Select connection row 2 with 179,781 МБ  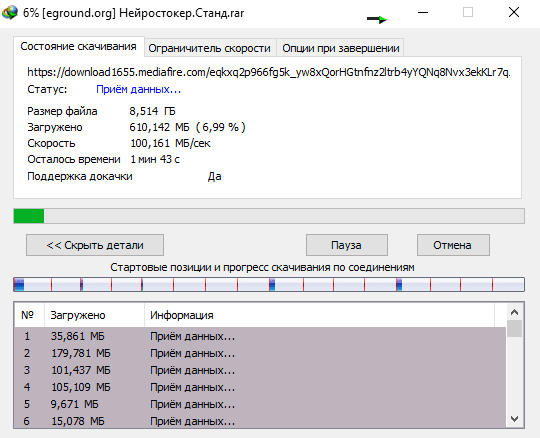pyautogui.click(x=260, y=353)
